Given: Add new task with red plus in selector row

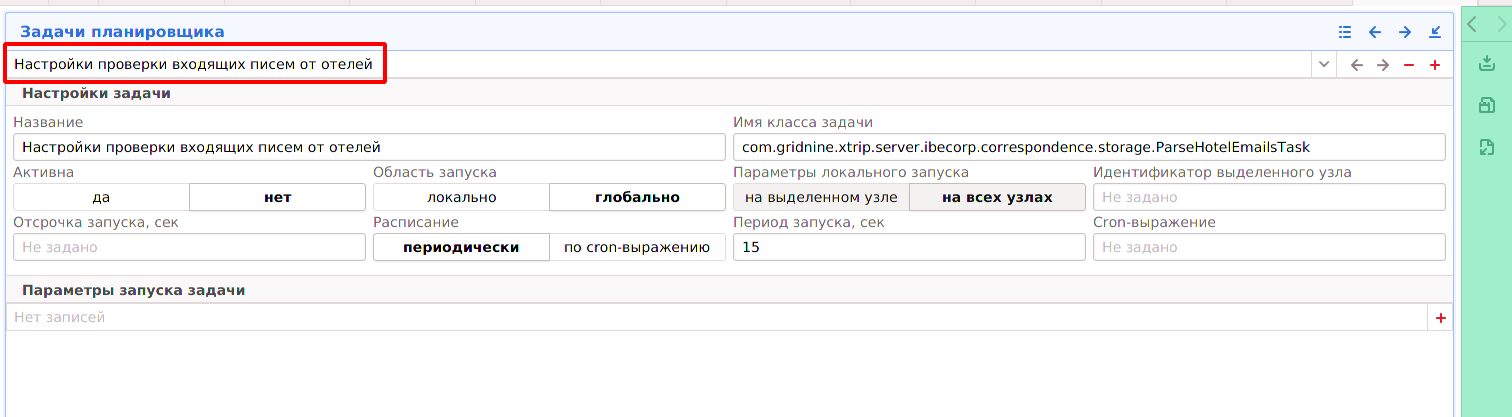Looking at the screenshot, I should tap(1435, 65).
